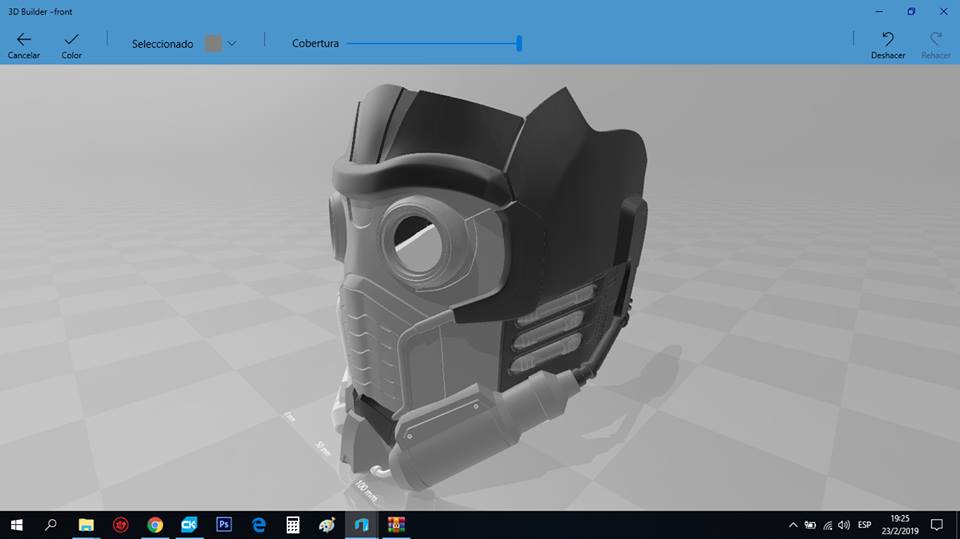Expand the Seleccionado dropdown chevron

point(231,43)
